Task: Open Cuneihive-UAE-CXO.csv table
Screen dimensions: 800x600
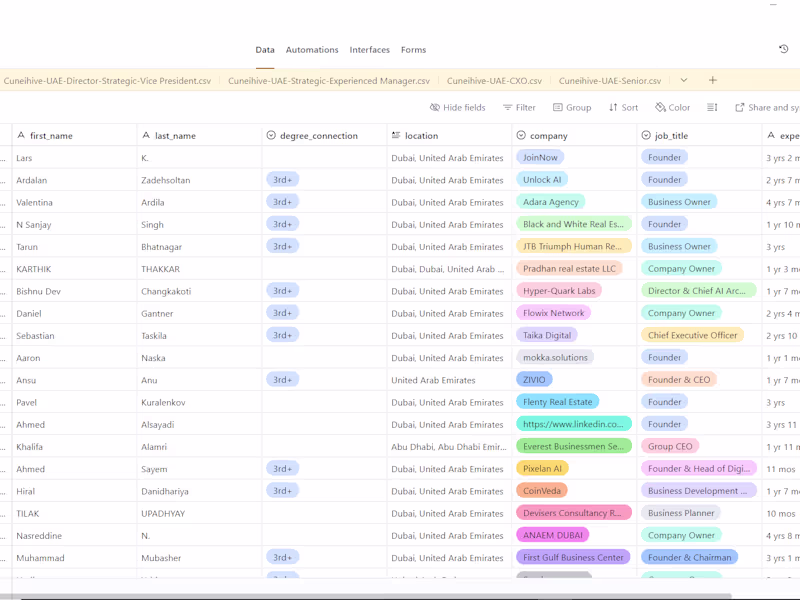Action: click(x=494, y=81)
